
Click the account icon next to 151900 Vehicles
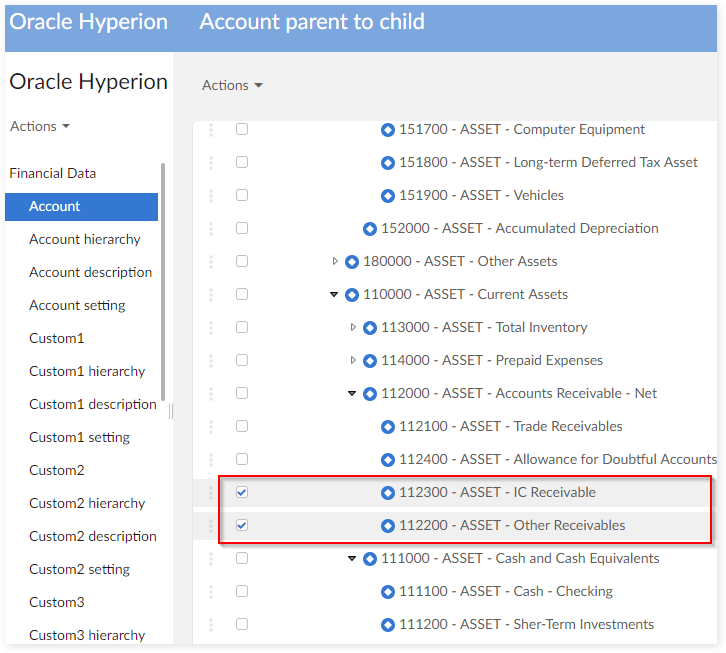point(388,196)
